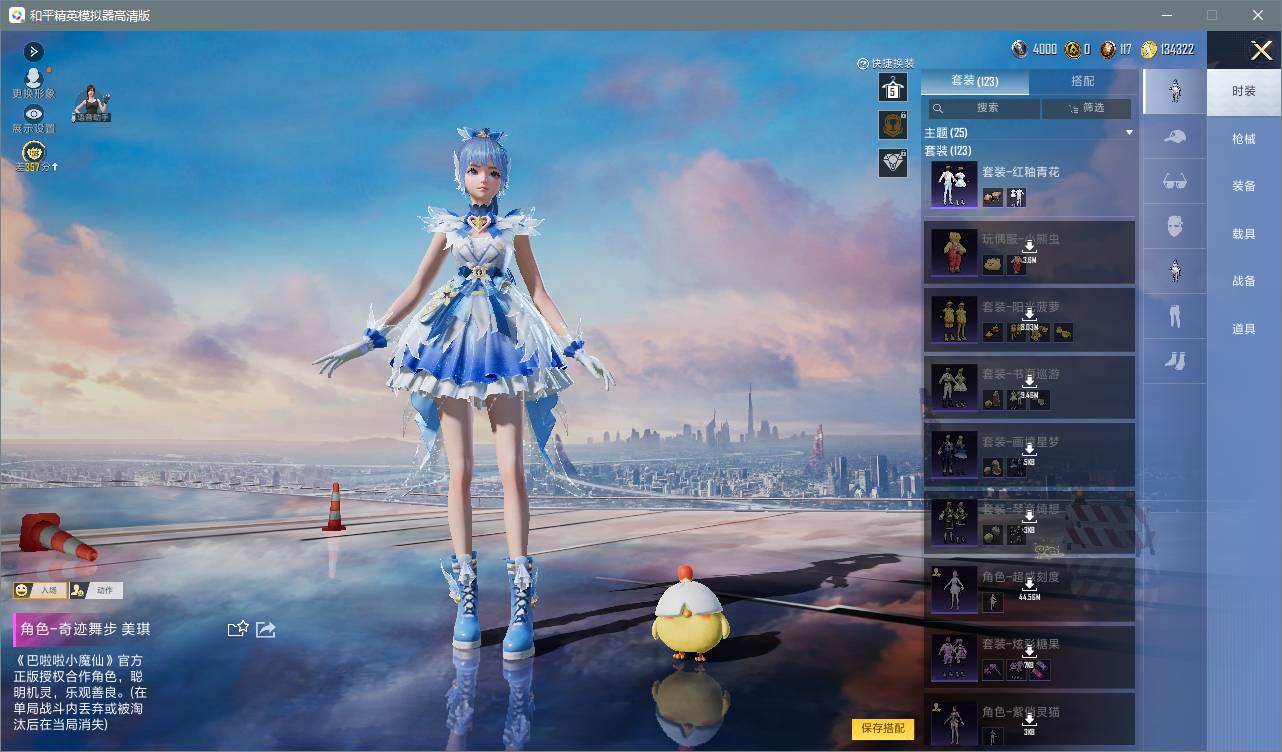Select the full-outfit figure category icon
The width and height of the screenshot is (1282, 752).
click(x=1175, y=91)
